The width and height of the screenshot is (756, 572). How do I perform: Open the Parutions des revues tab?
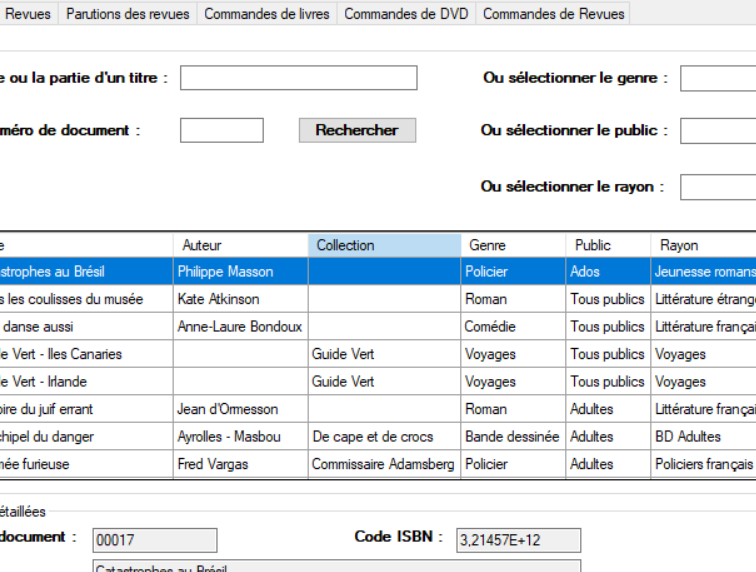(x=127, y=14)
